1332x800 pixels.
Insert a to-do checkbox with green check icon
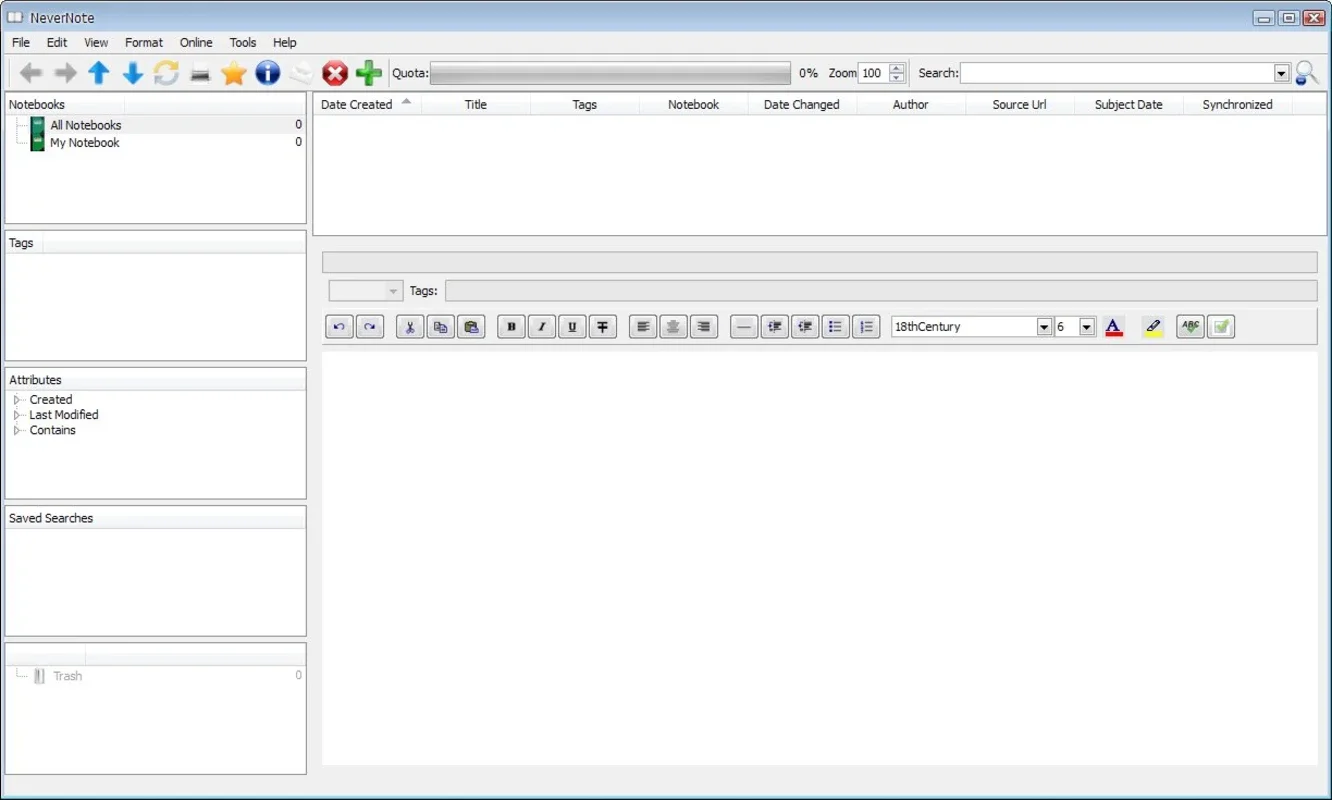click(x=1221, y=327)
